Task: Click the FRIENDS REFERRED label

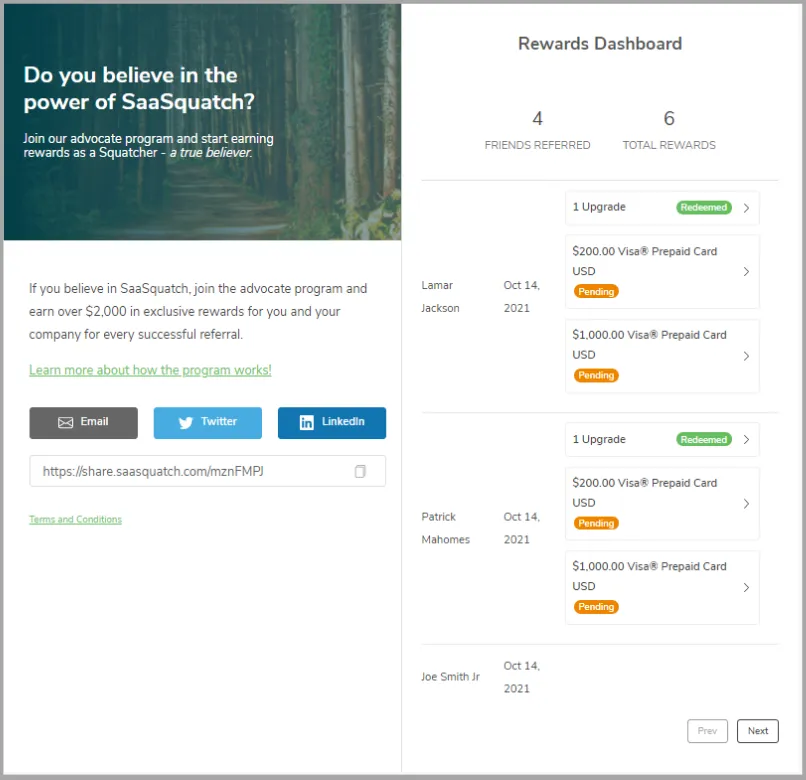Action: (537, 145)
